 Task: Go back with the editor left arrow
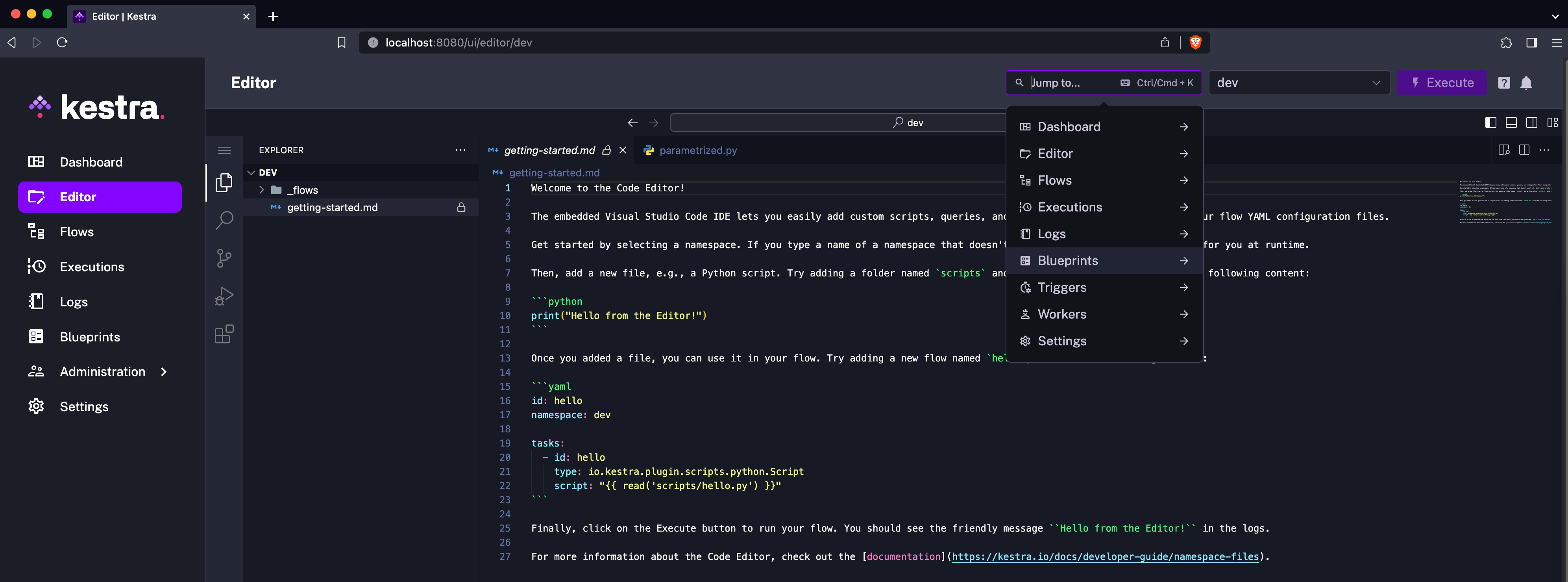click(632, 122)
